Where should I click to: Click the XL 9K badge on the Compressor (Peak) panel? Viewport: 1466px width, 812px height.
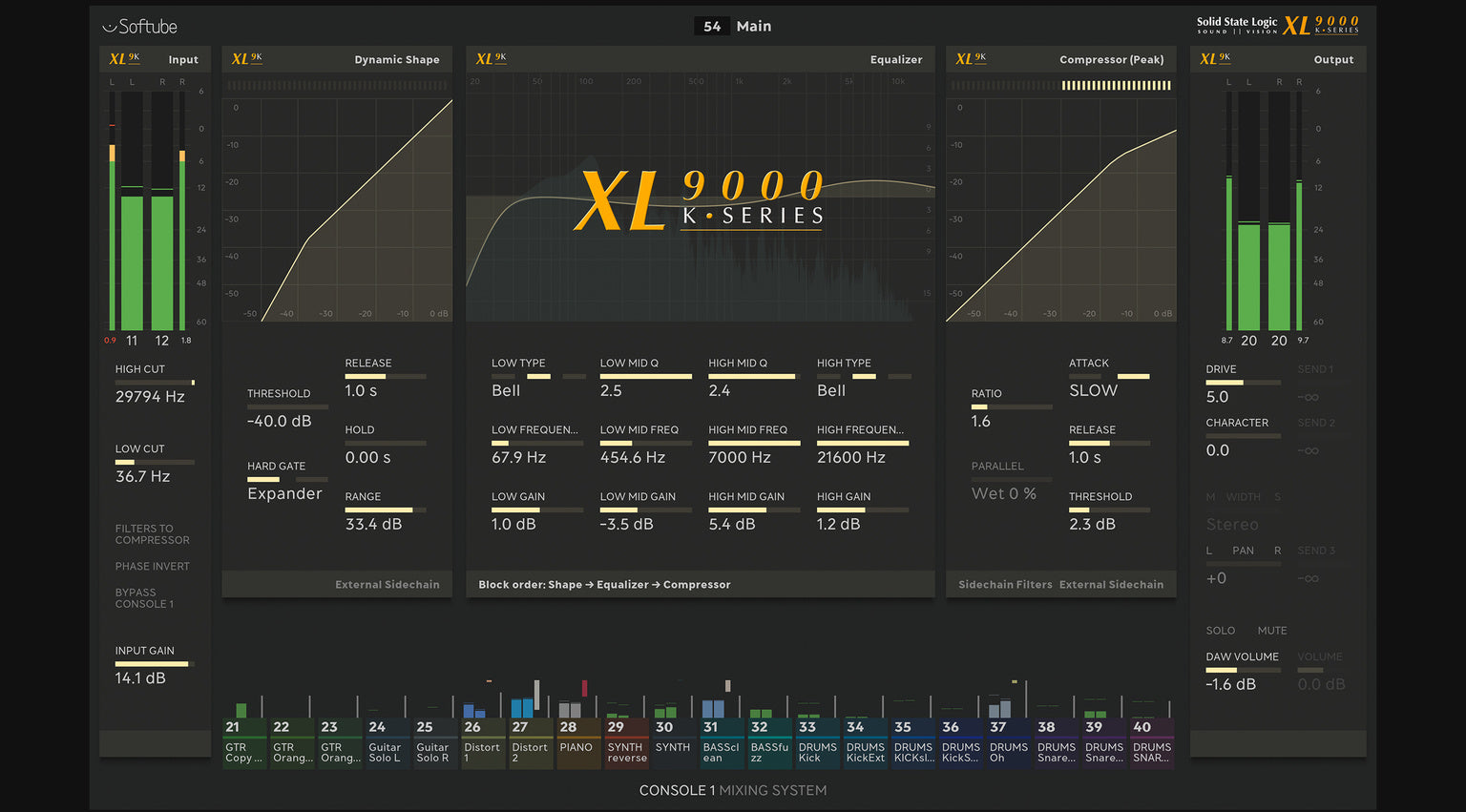(x=970, y=58)
